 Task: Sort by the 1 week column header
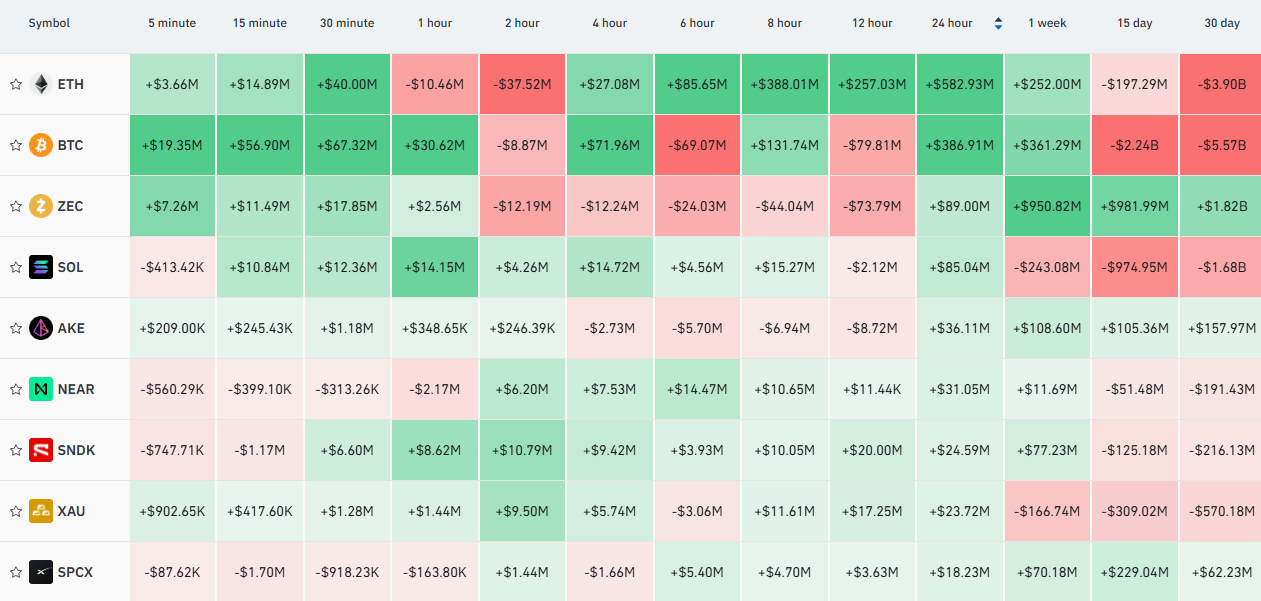tap(1047, 23)
